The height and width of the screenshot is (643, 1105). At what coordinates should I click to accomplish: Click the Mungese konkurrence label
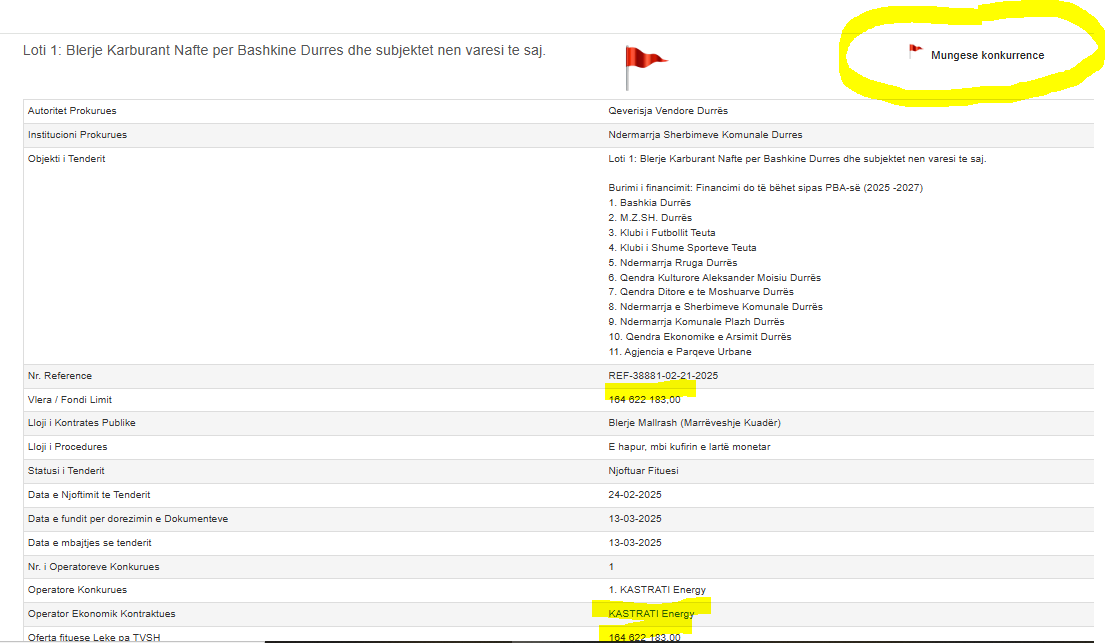click(987, 55)
